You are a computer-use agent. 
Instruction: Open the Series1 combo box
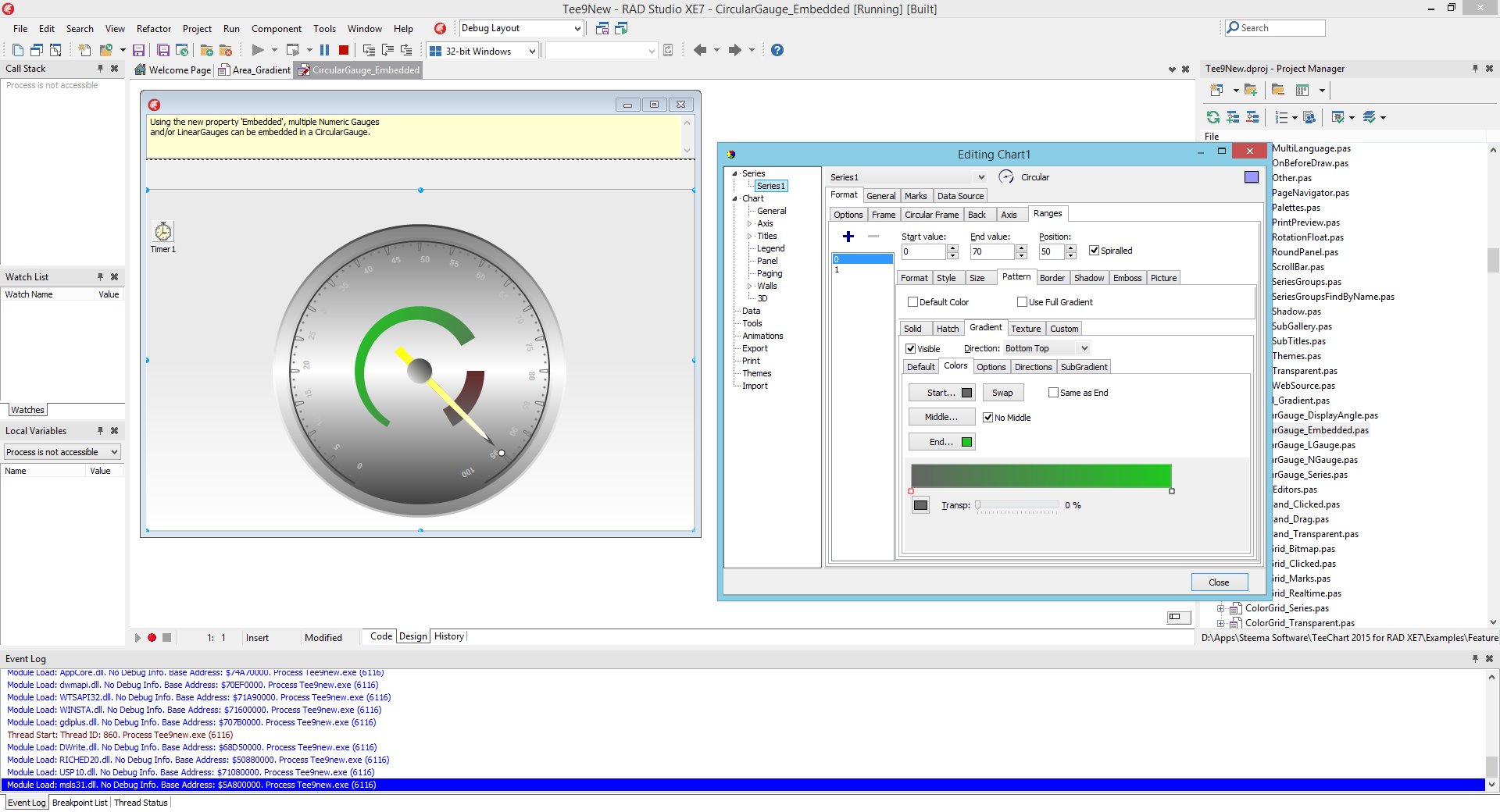(x=981, y=177)
